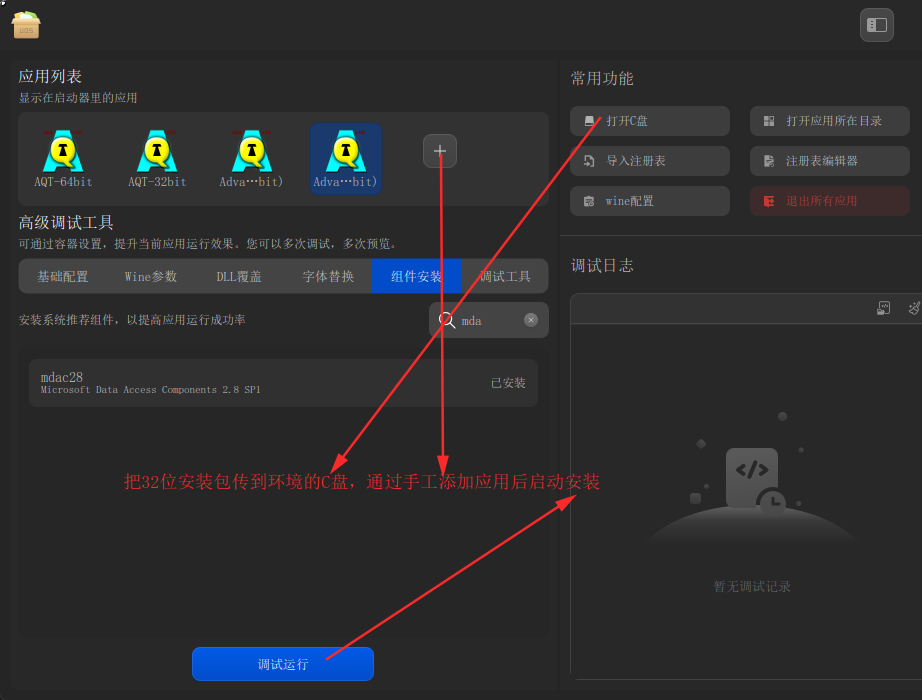Switch to the 基础配置 tab

(63, 276)
